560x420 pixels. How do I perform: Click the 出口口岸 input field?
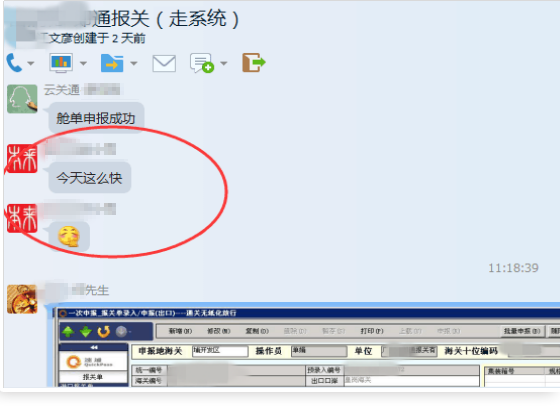(411, 381)
